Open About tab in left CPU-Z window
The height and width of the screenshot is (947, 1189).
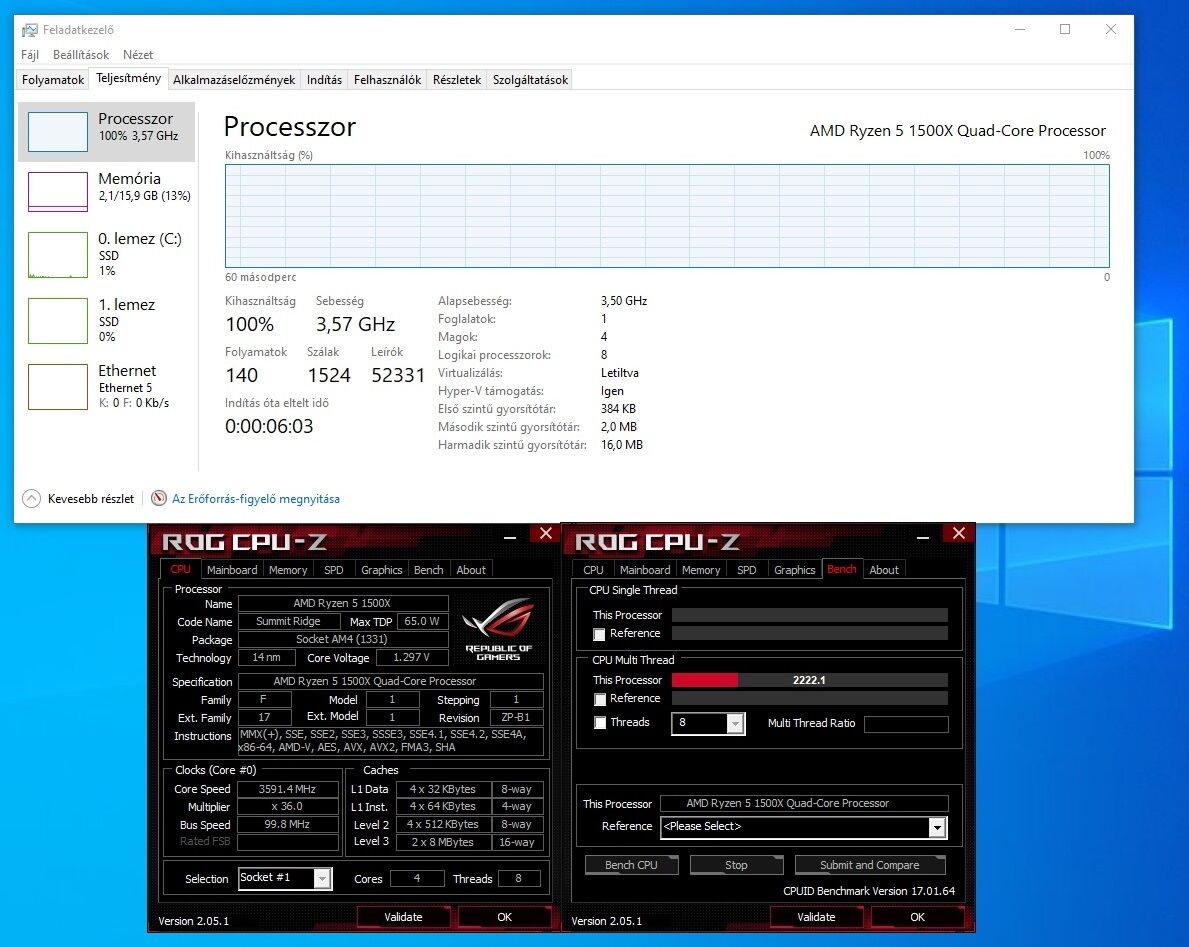[x=471, y=569]
